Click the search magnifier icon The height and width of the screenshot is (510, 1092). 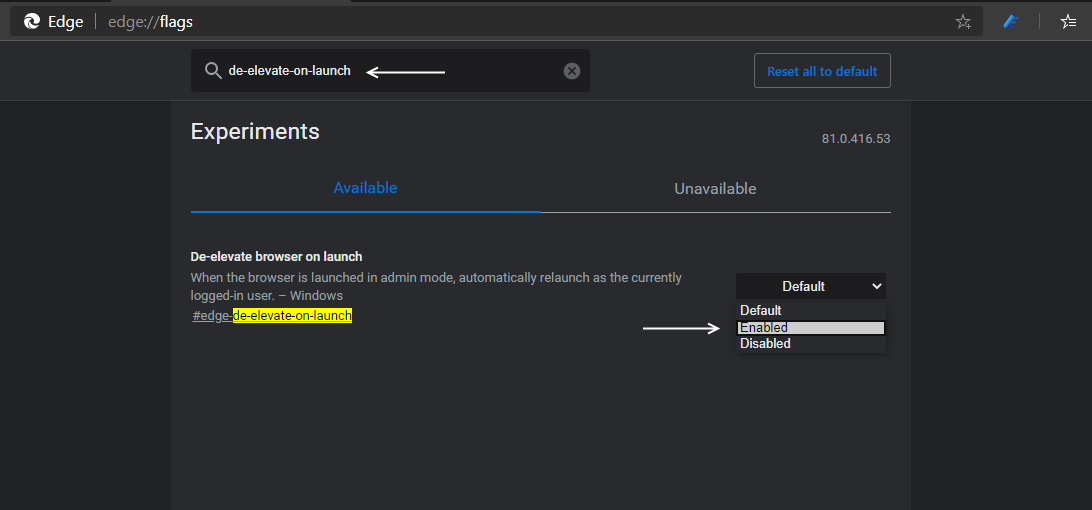pos(212,70)
